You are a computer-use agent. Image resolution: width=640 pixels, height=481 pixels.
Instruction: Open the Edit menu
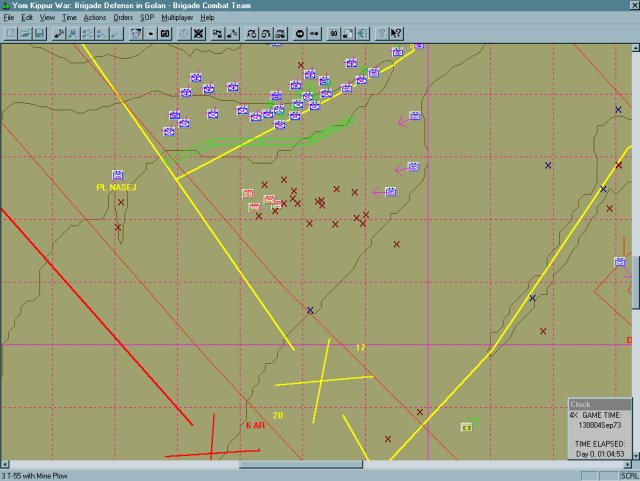click(x=27, y=18)
